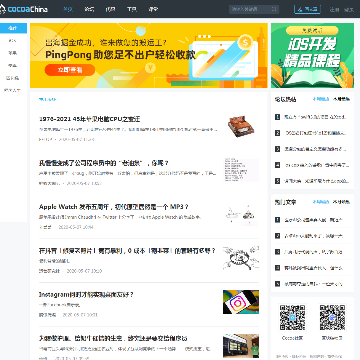Screen dimensions: 360x360
Task: Click number 5 badge in second ranking list
Action: [x=277, y=284]
